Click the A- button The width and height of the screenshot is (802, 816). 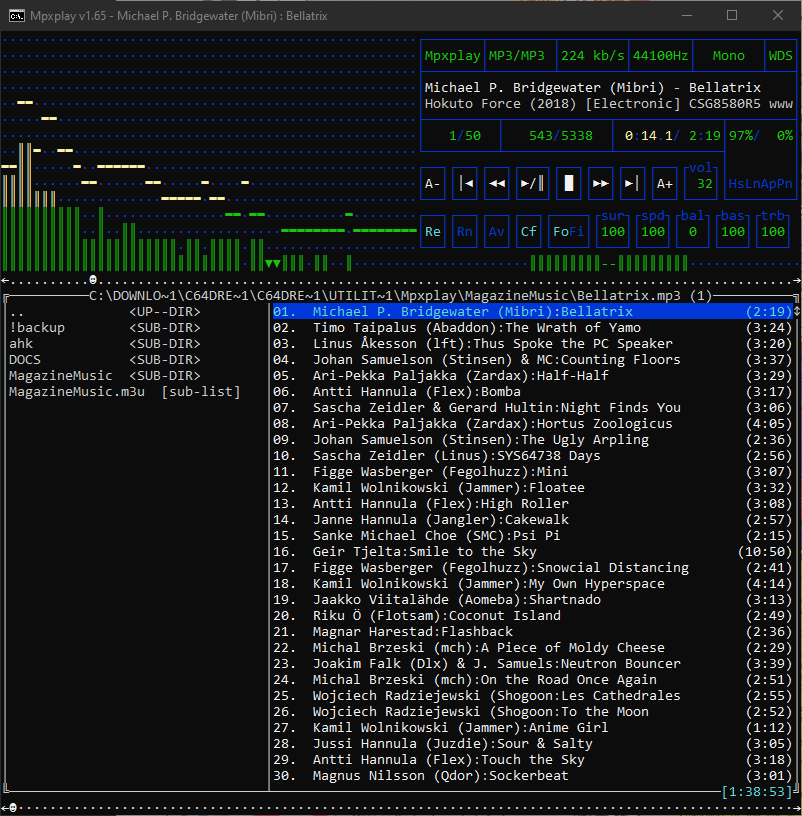[432, 184]
